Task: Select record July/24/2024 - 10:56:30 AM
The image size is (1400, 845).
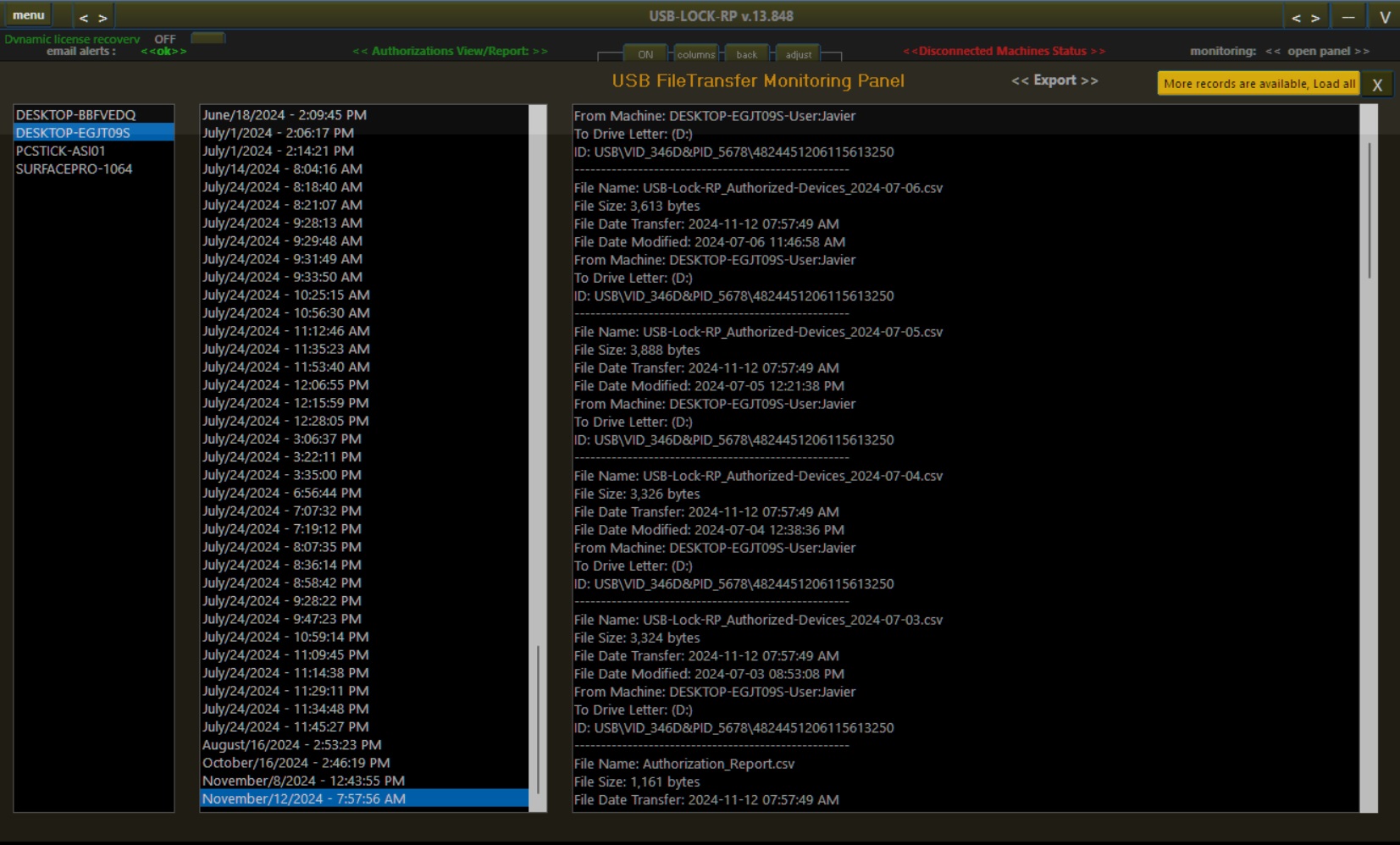Action: click(364, 313)
